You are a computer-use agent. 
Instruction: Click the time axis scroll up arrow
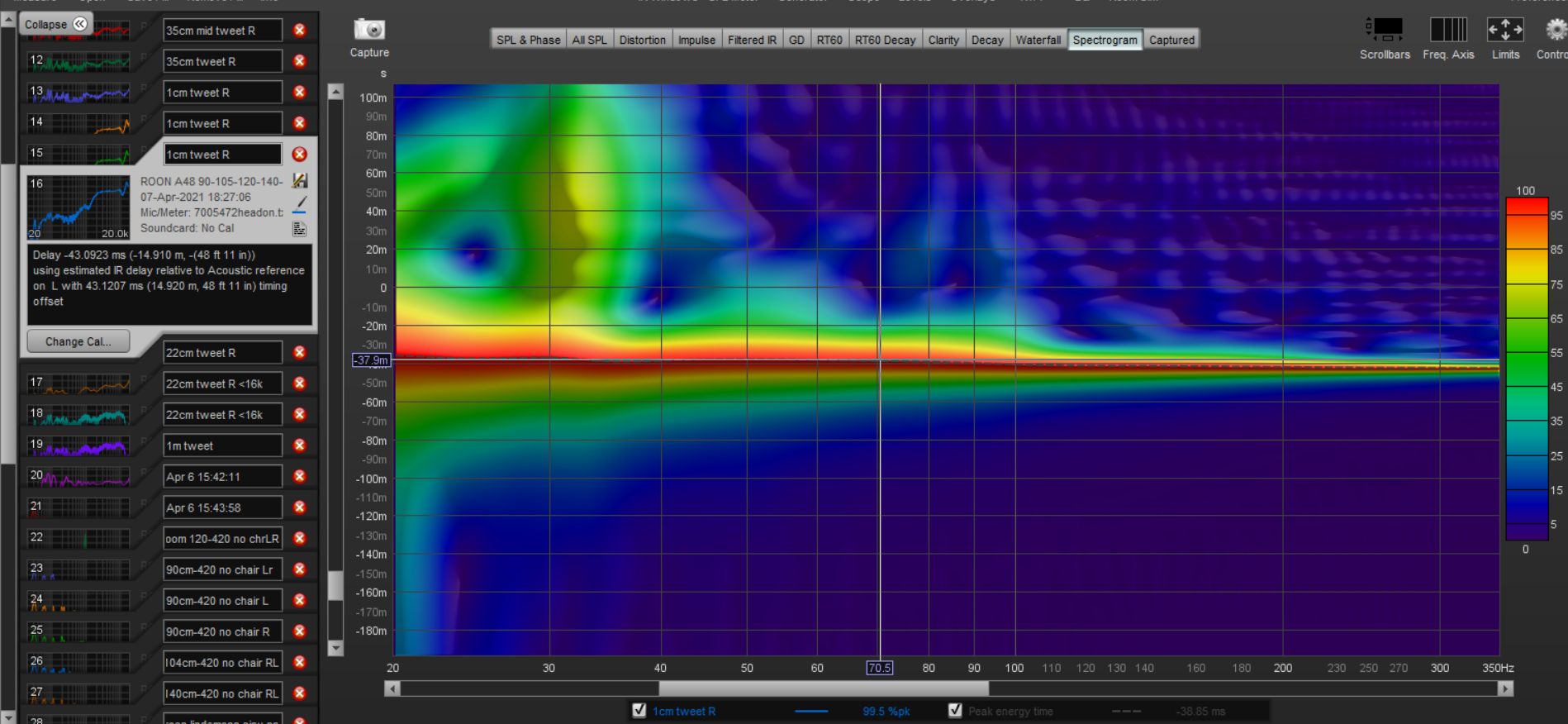pos(335,92)
